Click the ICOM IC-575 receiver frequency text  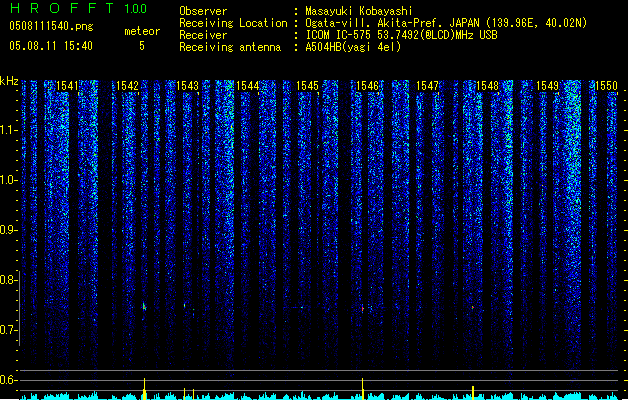pos(401,35)
